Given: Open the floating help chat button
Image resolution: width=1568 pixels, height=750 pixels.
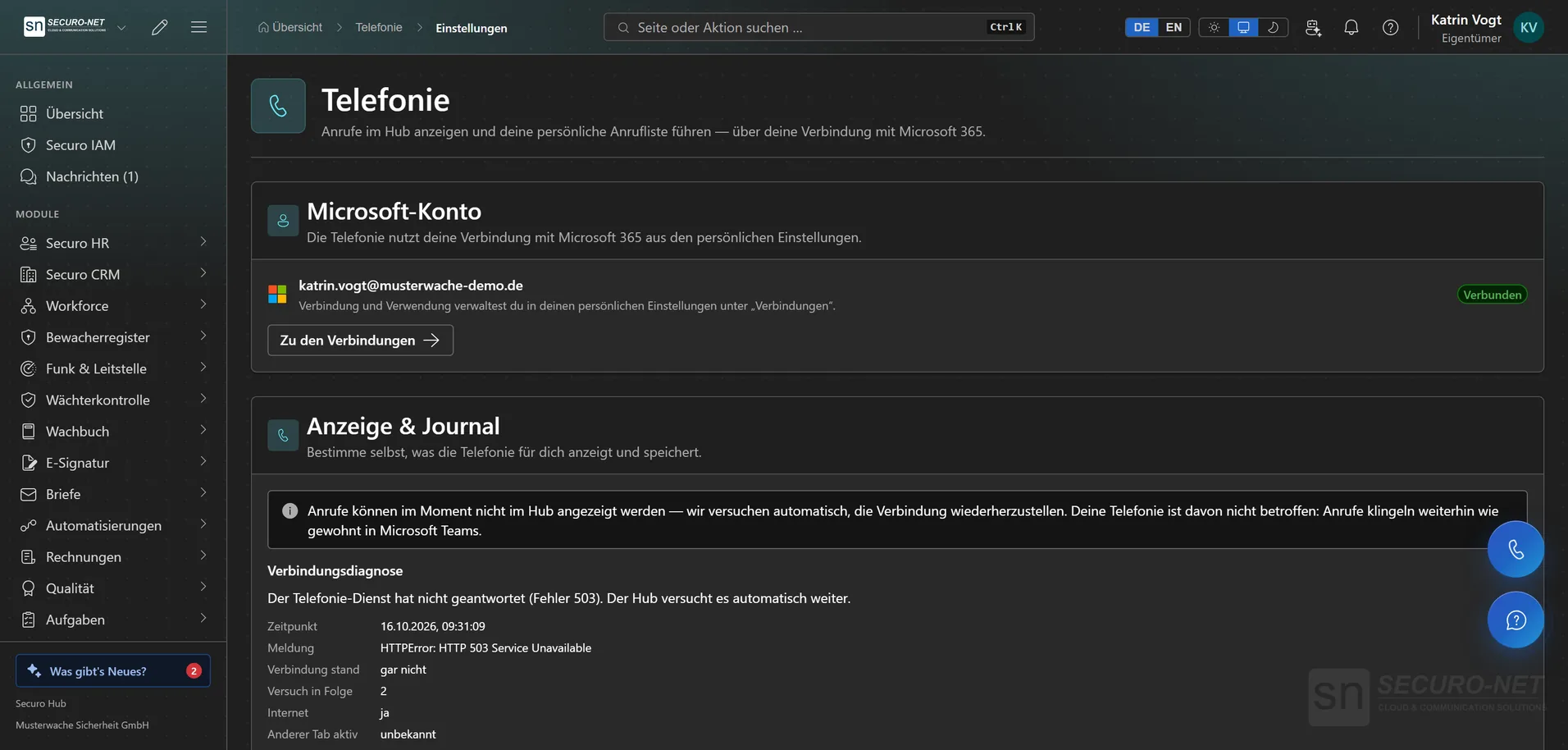Looking at the screenshot, I should point(1516,620).
